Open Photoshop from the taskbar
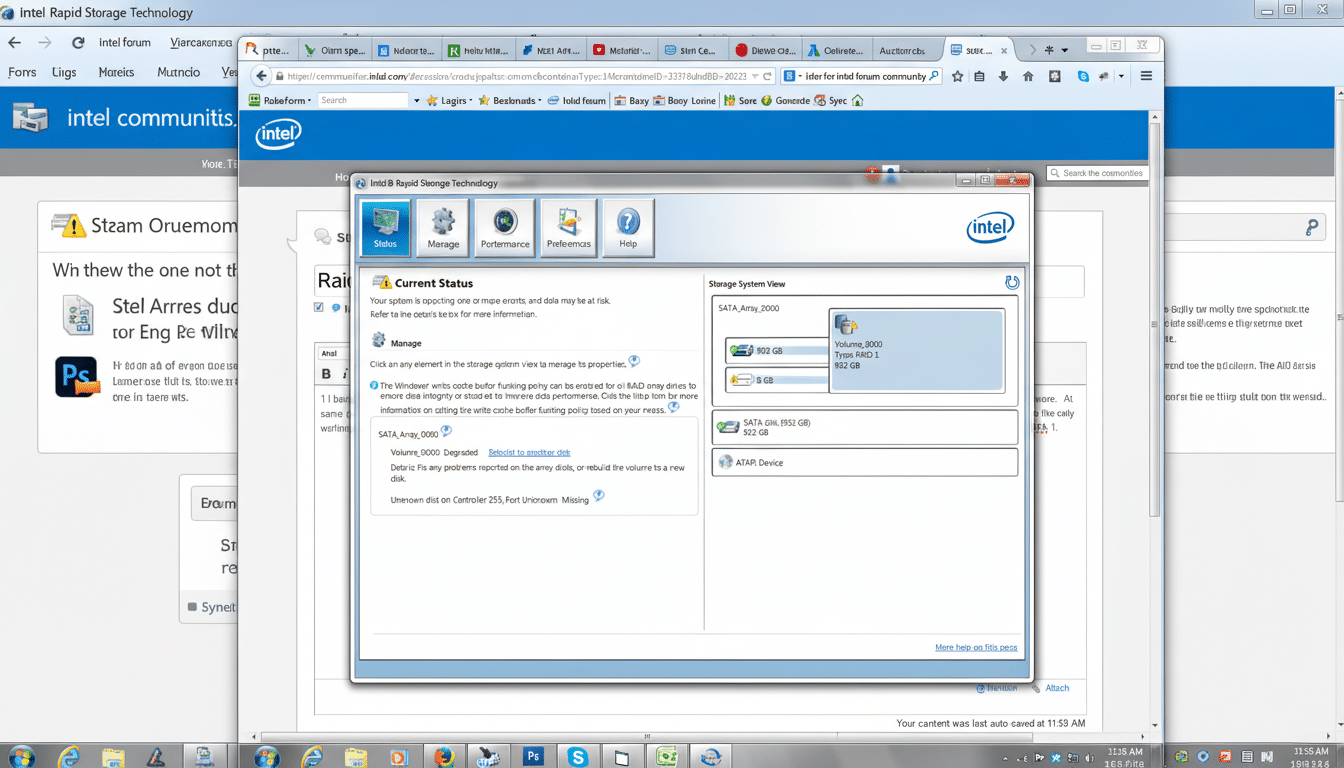This screenshot has width=1344, height=768. tap(533, 756)
